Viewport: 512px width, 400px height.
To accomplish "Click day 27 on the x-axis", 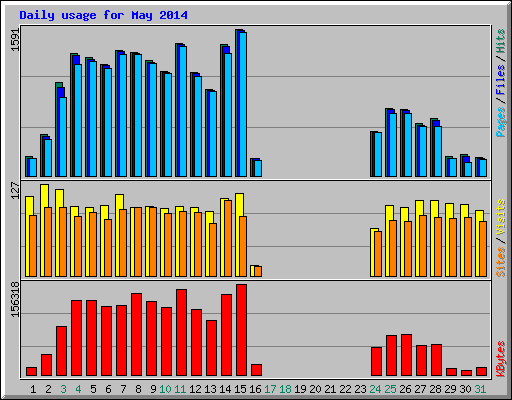I will pyautogui.click(x=420, y=389).
